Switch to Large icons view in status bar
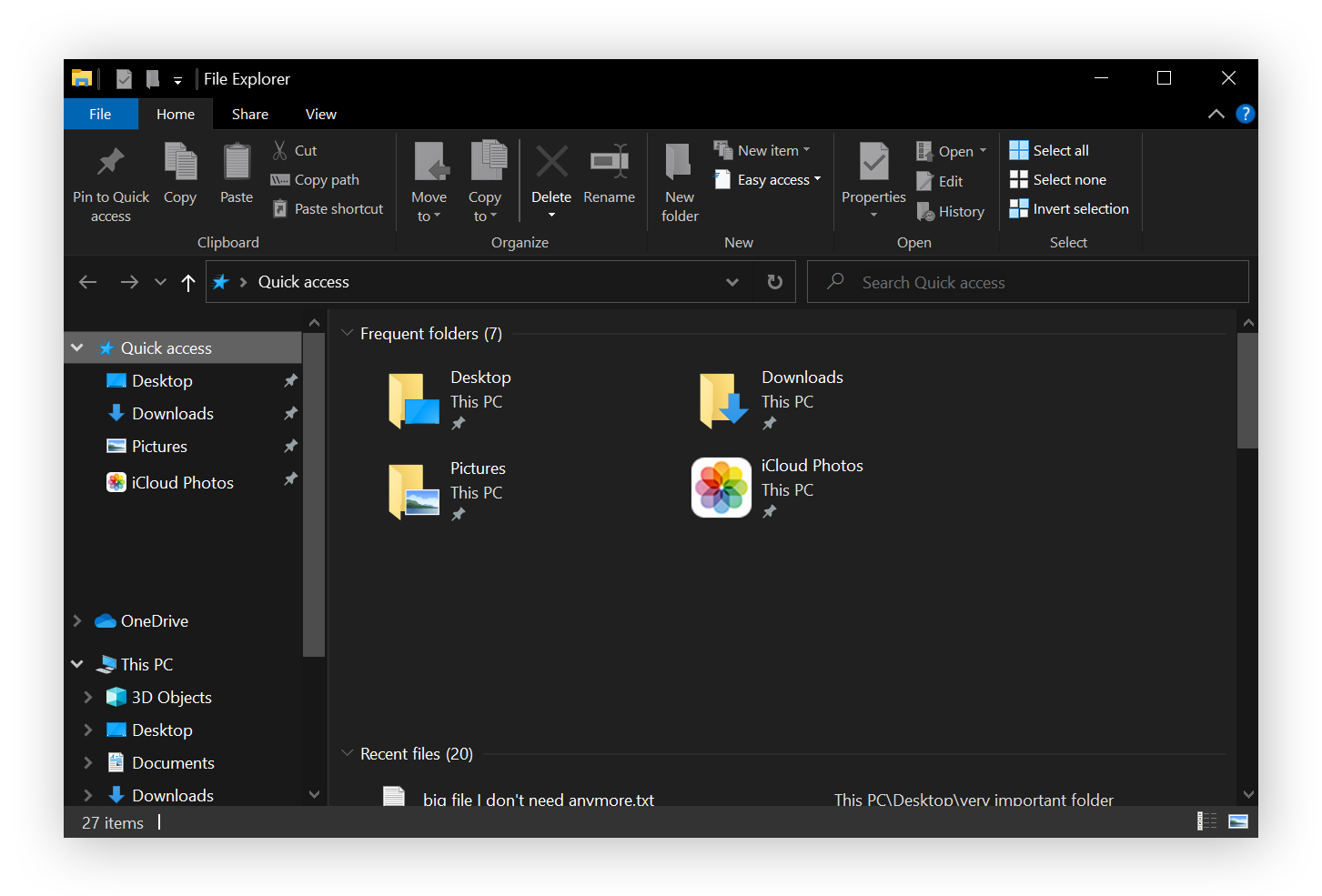Viewport: 1322px width, 896px height. [x=1238, y=821]
